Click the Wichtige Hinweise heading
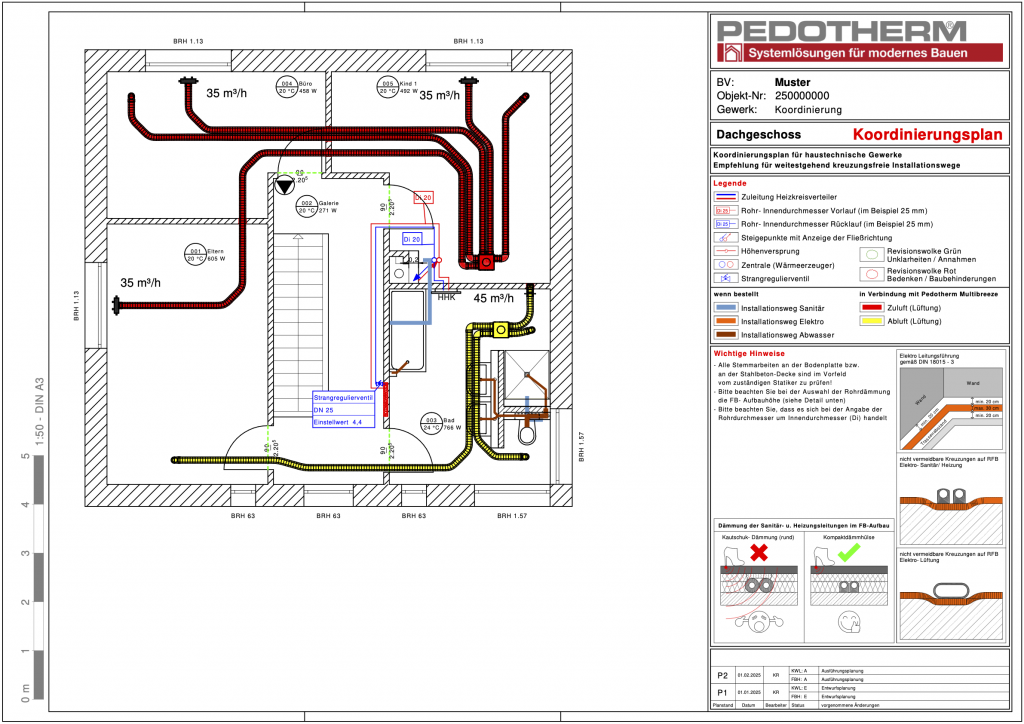The height and width of the screenshot is (724, 1024). point(749,353)
